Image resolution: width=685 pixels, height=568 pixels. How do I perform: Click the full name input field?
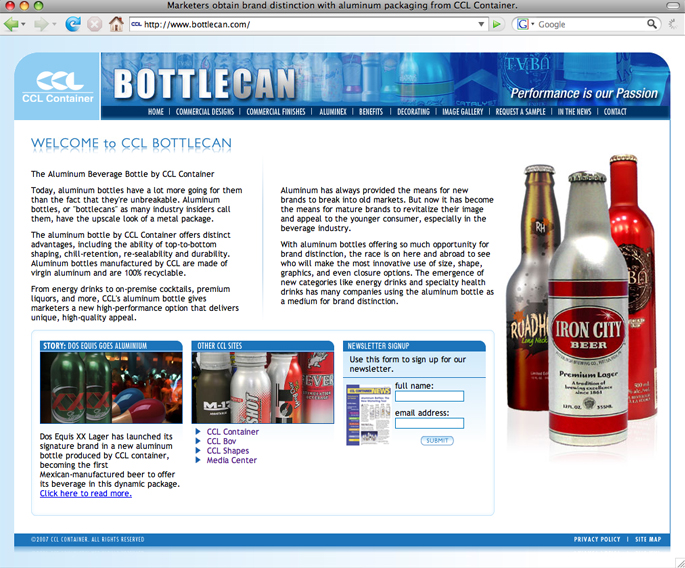[x=429, y=396]
